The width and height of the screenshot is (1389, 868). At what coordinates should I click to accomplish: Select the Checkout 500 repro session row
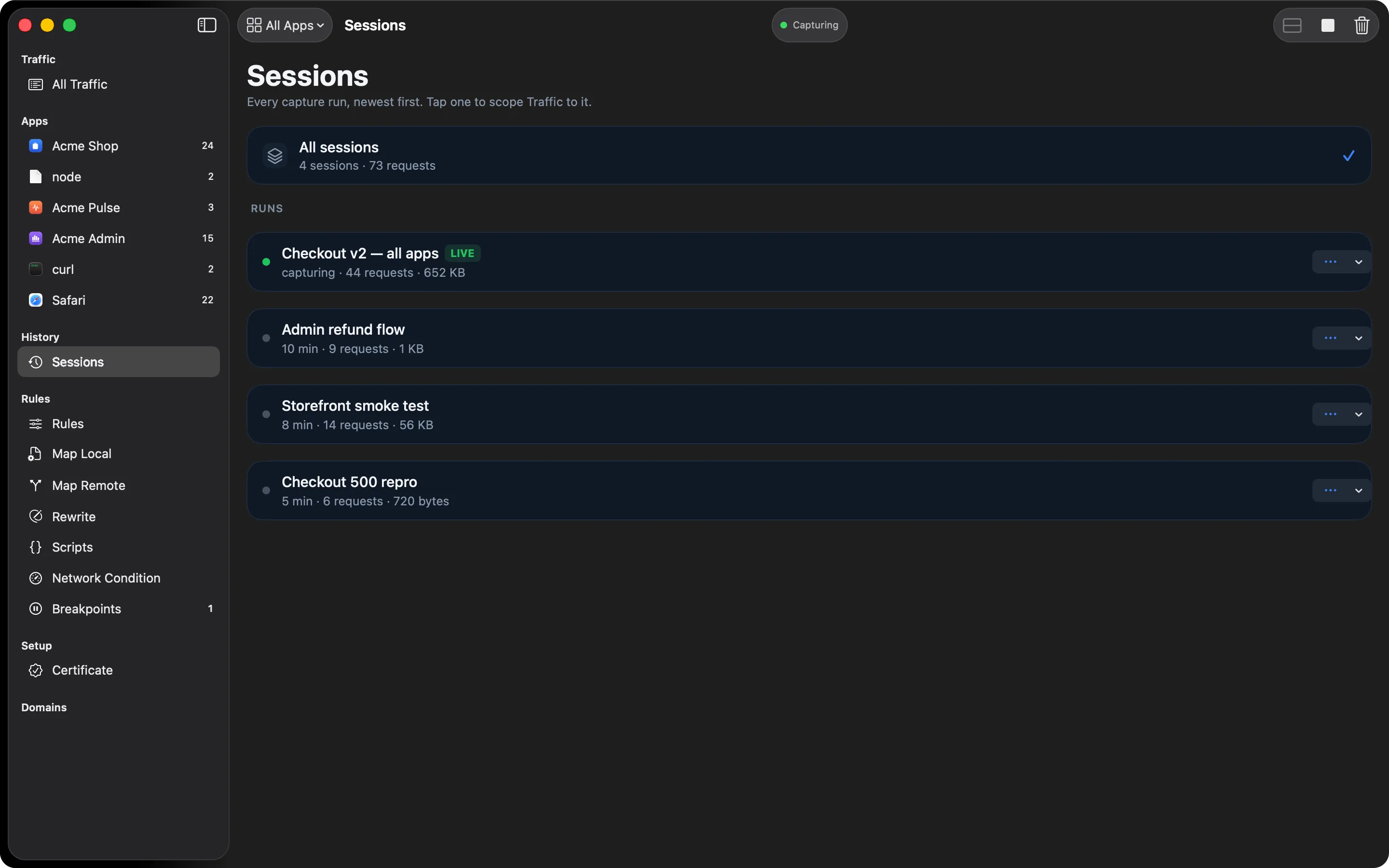pyautogui.click(x=809, y=491)
